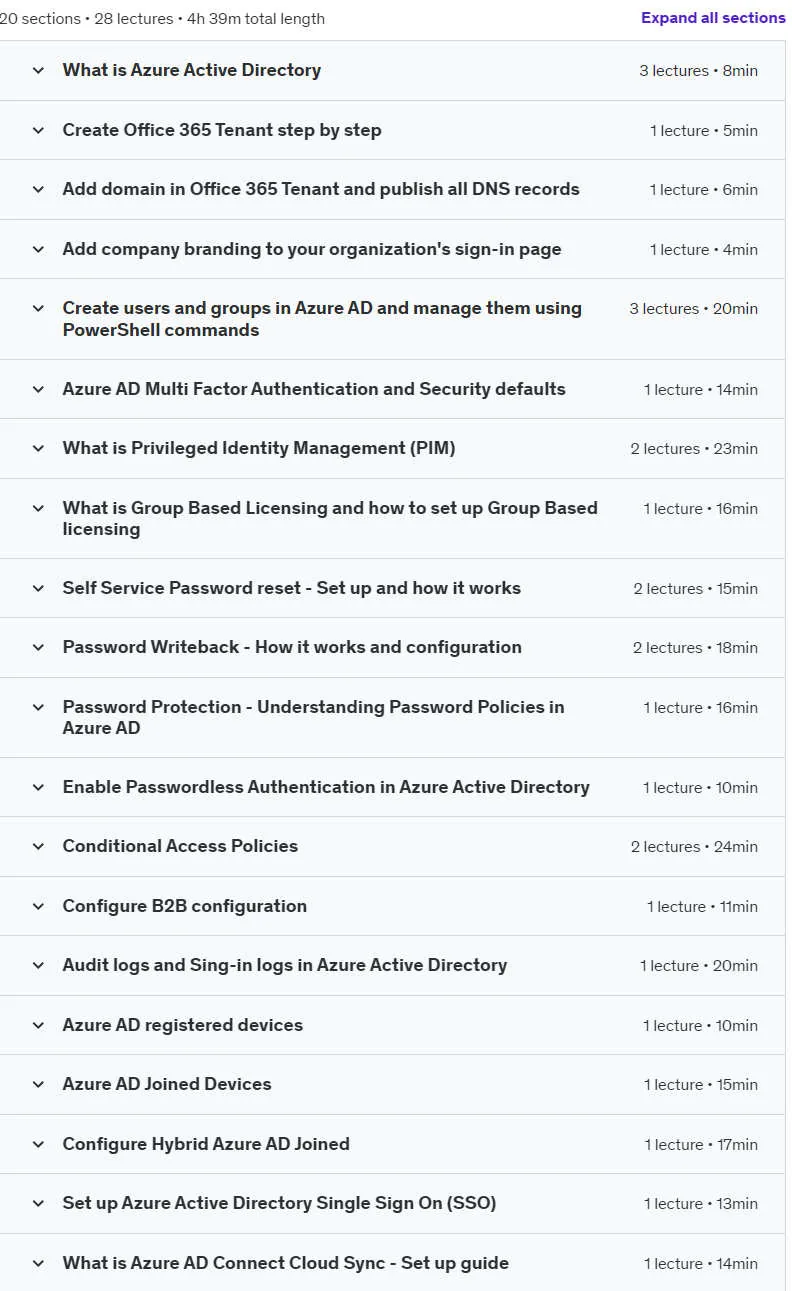This screenshot has height=1291, width=792.
Task: Click chevron next to Add domain in Office 365
Action: tap(38, 189)
